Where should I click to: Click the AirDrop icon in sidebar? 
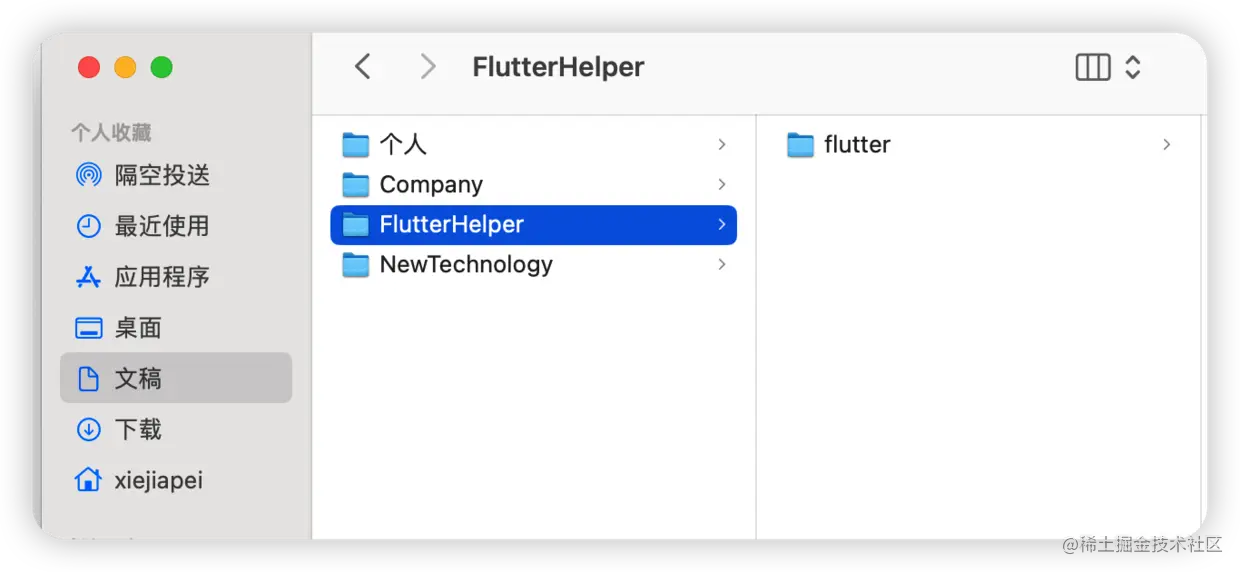tap(89, 176)
